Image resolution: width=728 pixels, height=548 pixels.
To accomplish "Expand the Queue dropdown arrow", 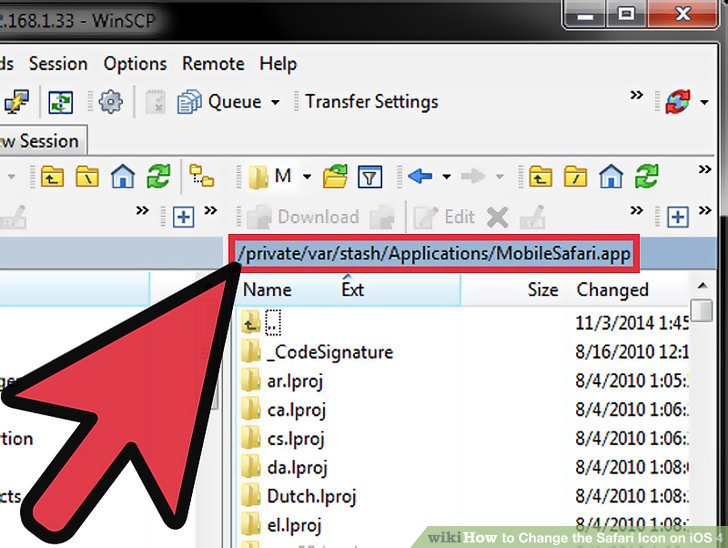I will pyautogui.click(x=275, y=102).
